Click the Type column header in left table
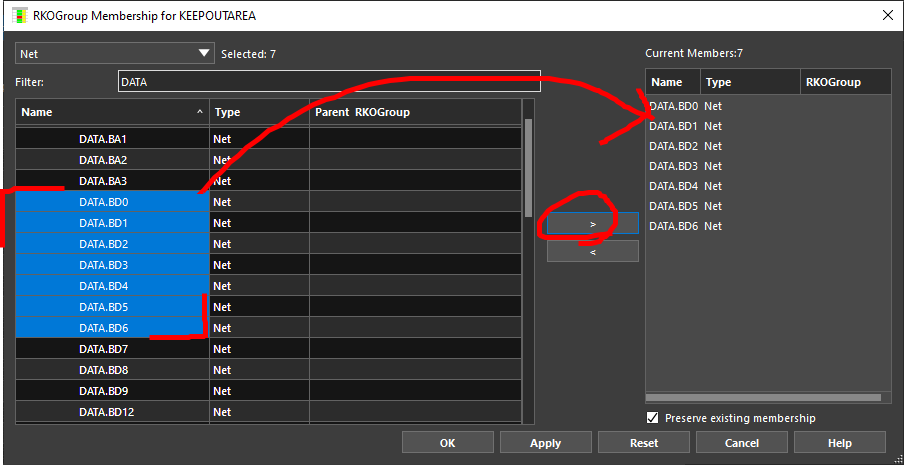Screen dimensions: 904x465 (x=259, y=112)
